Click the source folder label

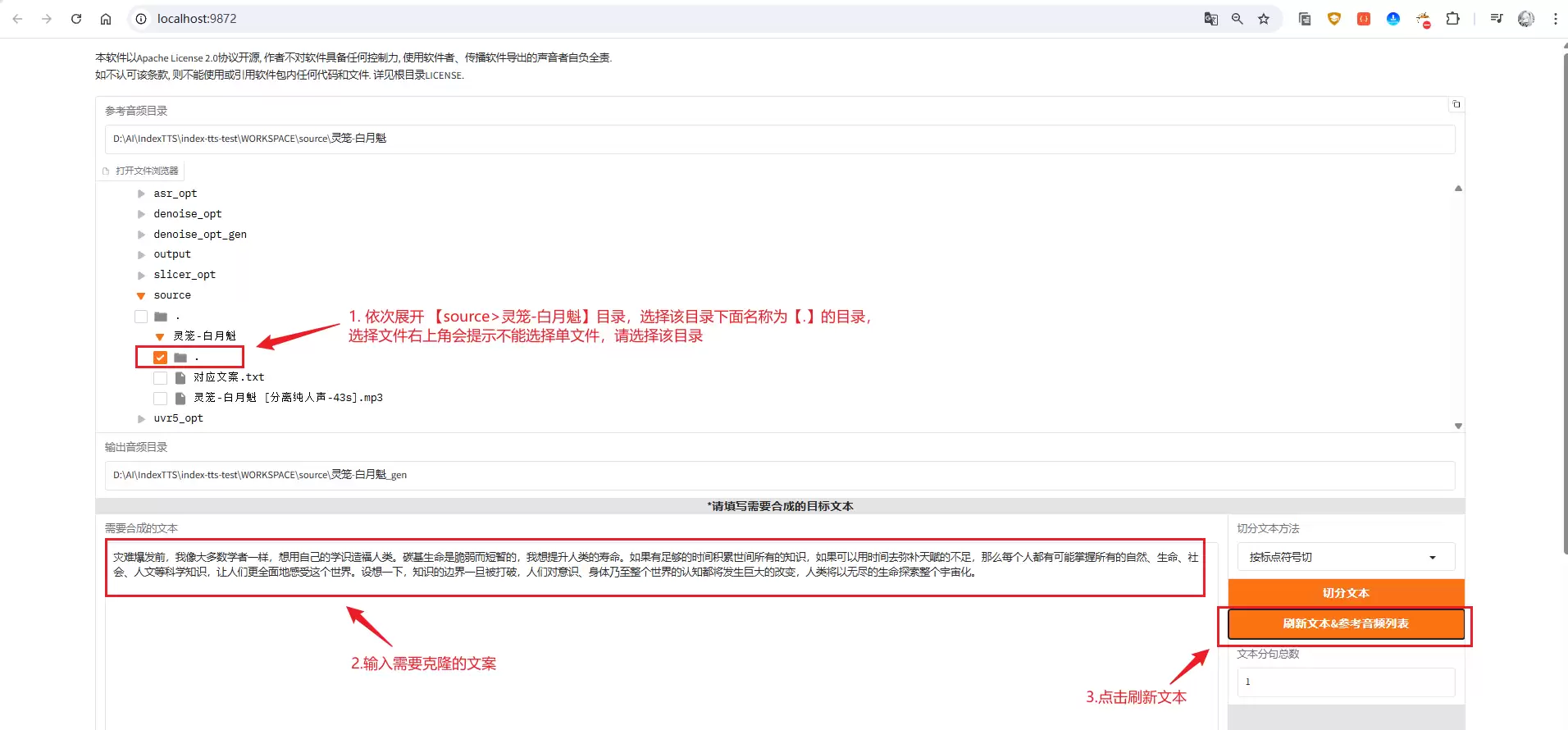172,295
